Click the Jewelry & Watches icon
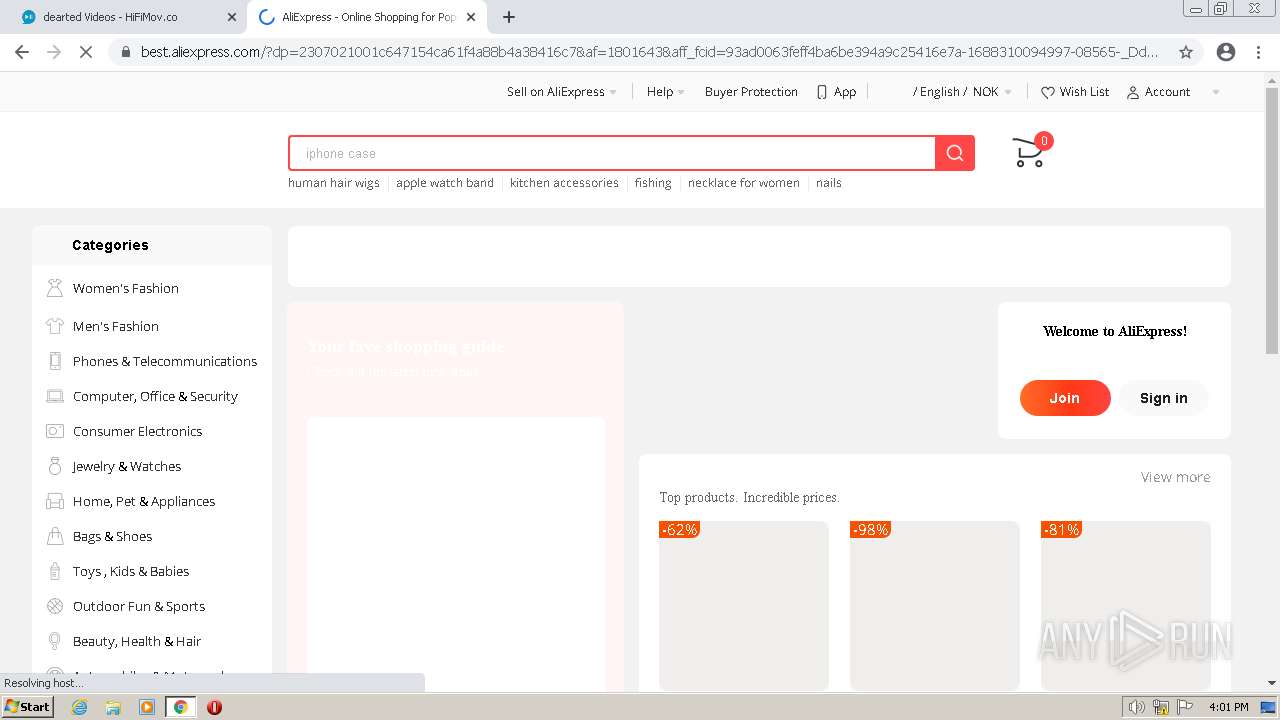 point(55,466)
